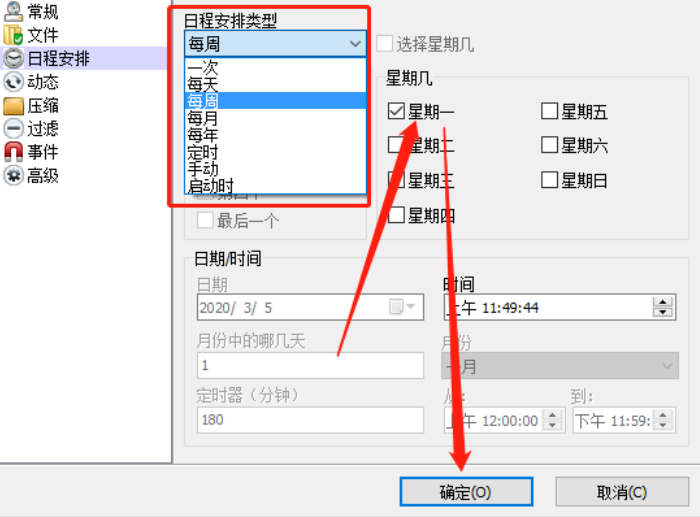This screenshot has height=517, width=700.
Task: Toggle the 最后一个 checkbox
Action: click(x=205, y=220)
